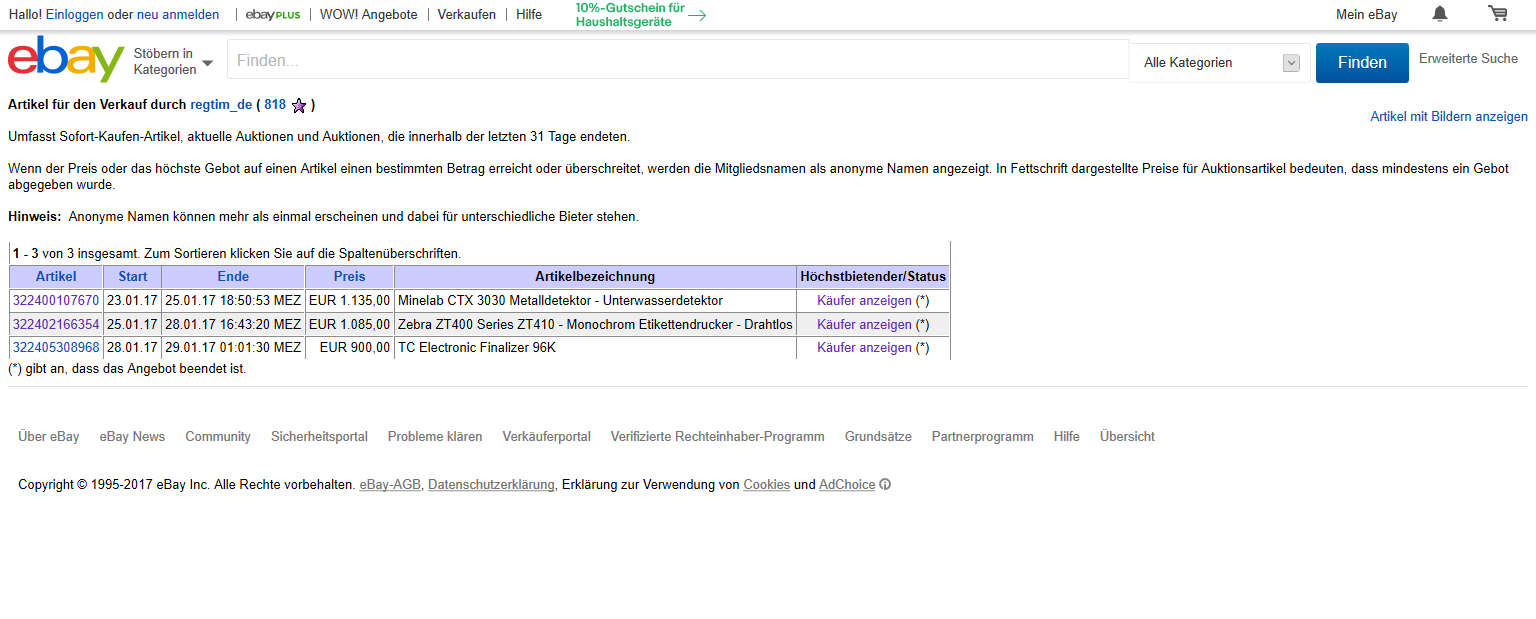Open Hilfe footer link
This screenshot has height=619, width=1536.
point(1067,437)
